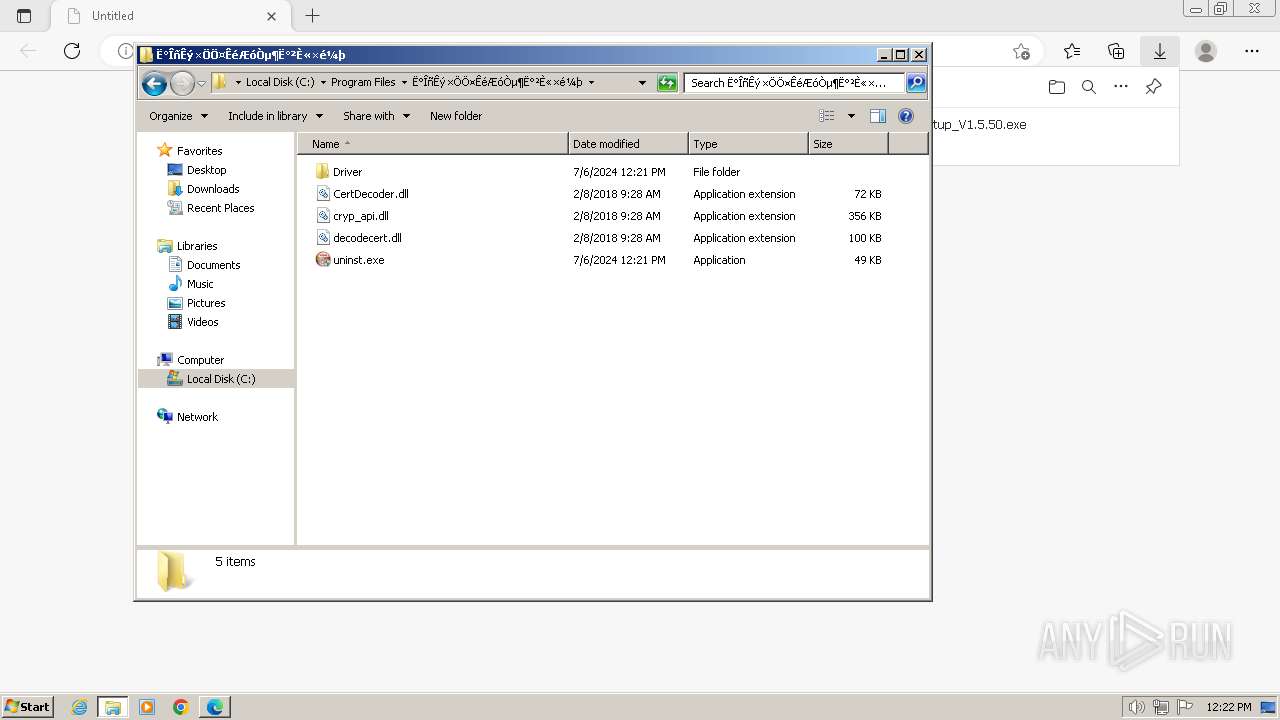Open Chrome from the taskbar
The image size is (1280, 720).
pyautogui.click(x=181, y=707)
